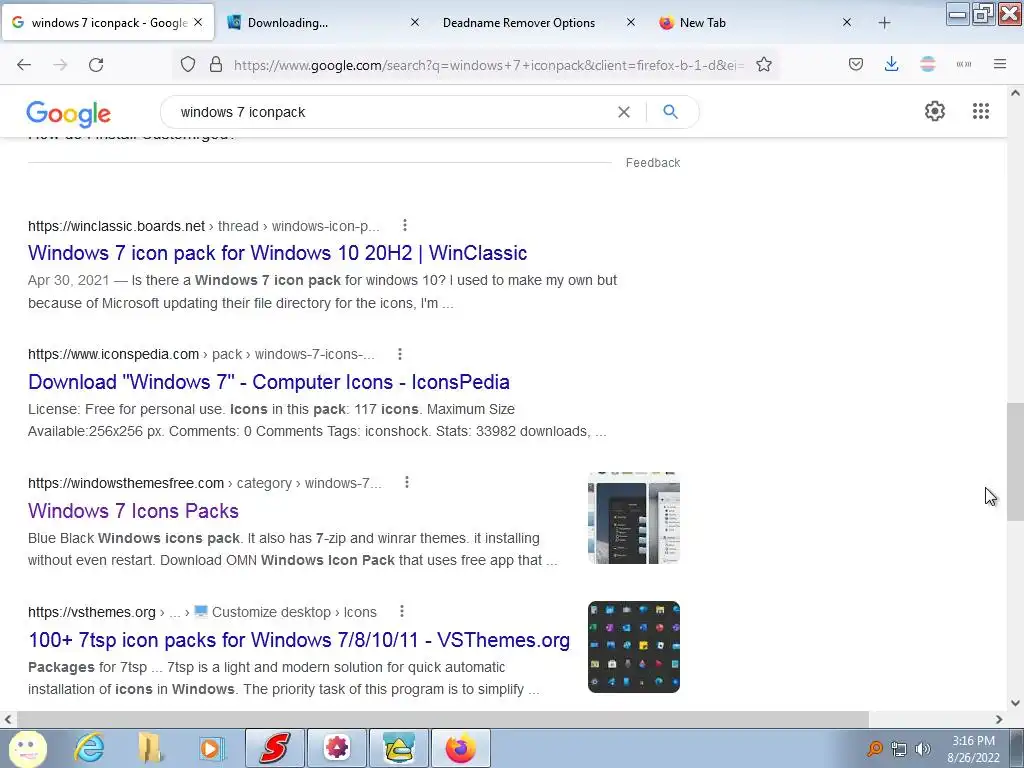Open Google quick settings gear
The height and width of the screenshot is (768, 1024).
(935, 111)
